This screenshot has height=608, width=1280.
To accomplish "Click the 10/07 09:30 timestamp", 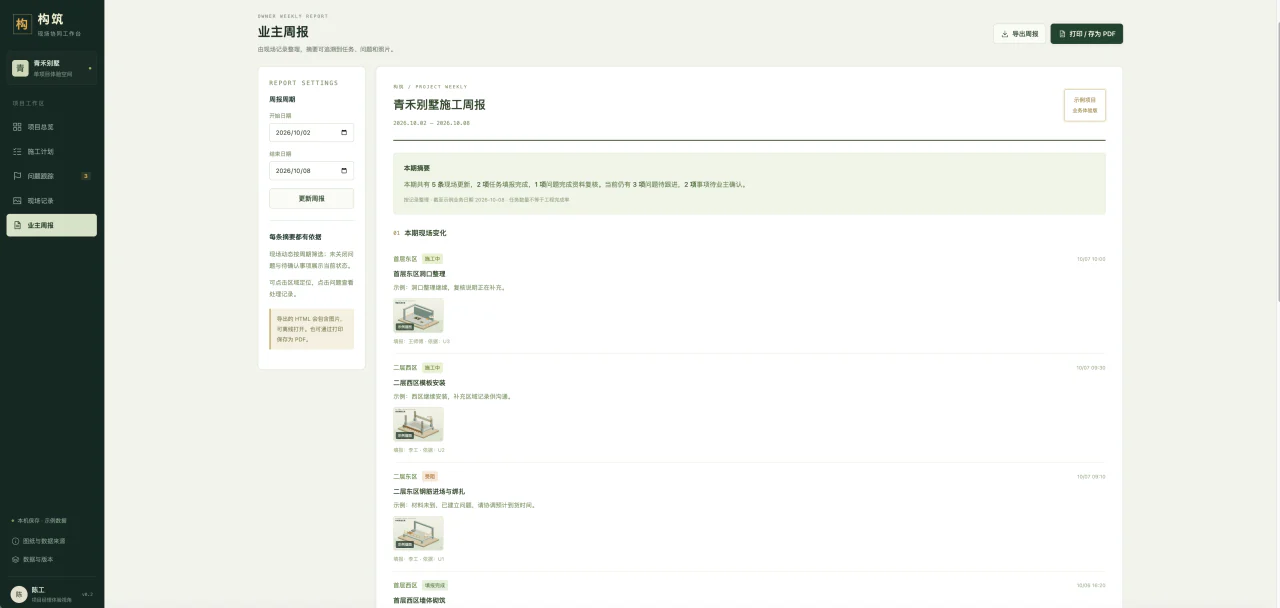I will (1091, 368).
